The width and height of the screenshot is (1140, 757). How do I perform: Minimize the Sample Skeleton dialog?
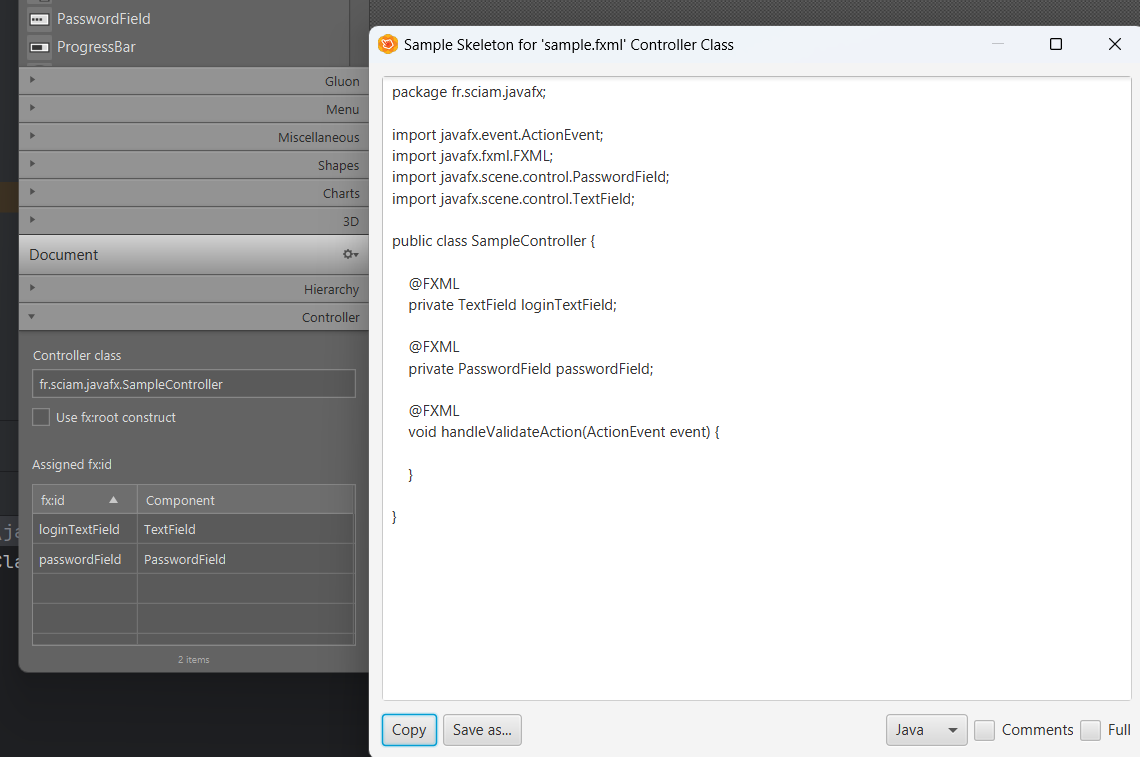[998, 44]
